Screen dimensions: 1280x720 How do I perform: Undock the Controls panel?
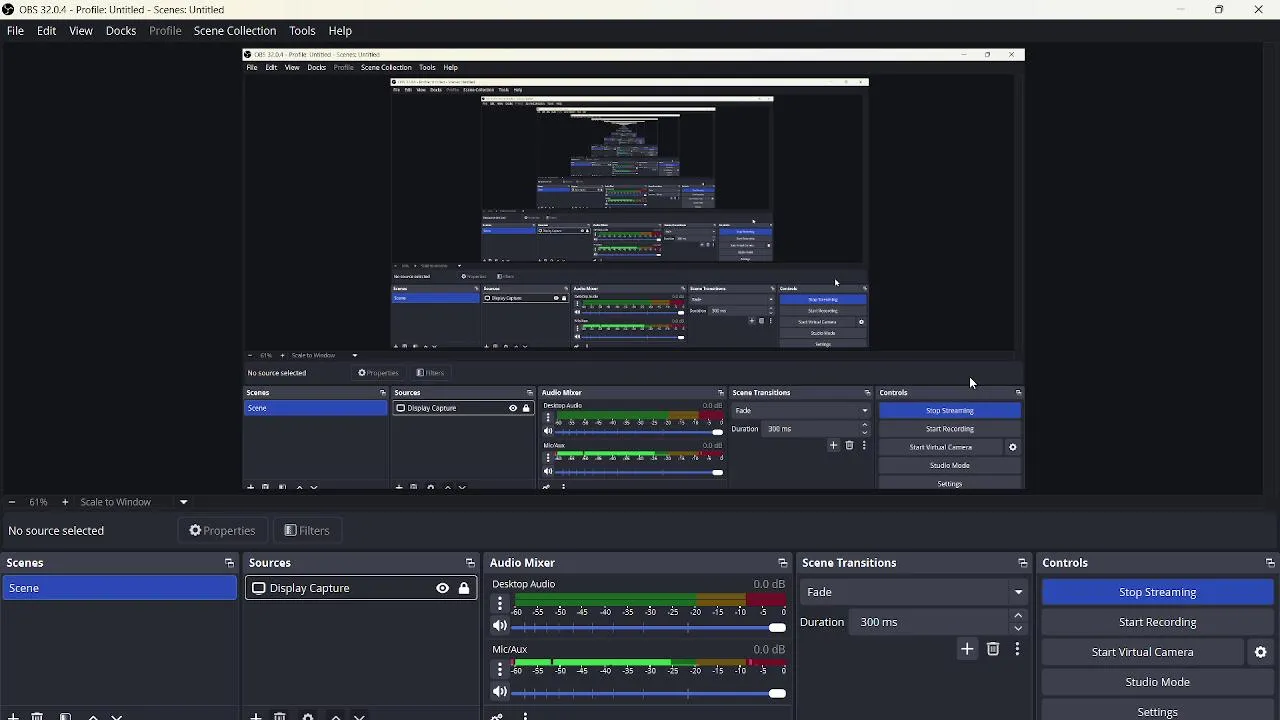1270,563
